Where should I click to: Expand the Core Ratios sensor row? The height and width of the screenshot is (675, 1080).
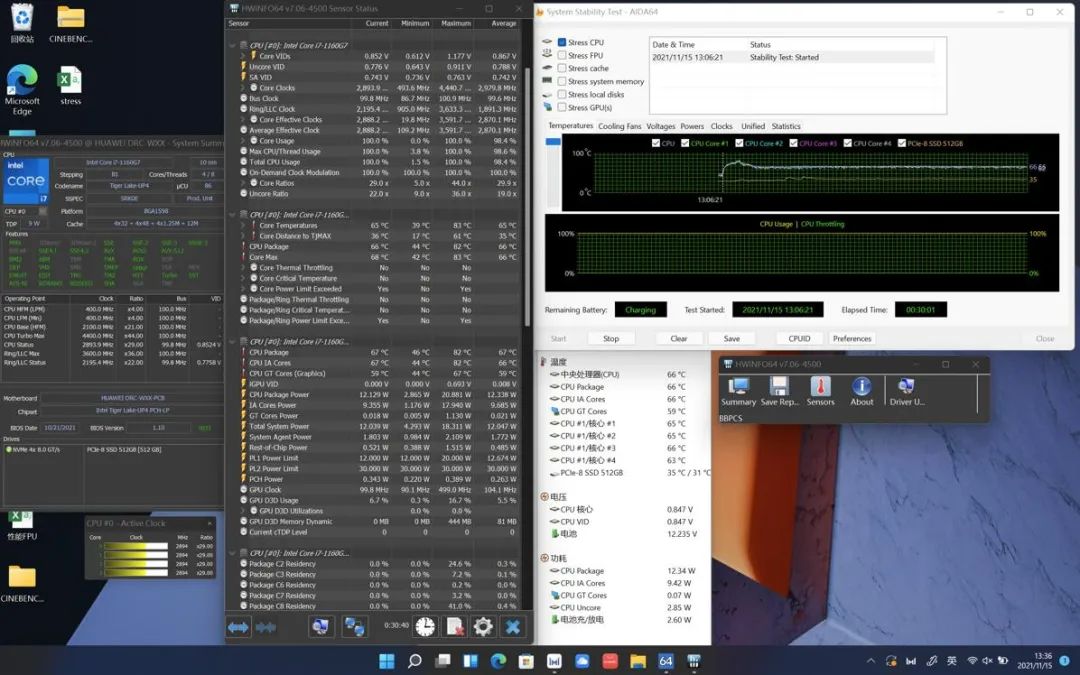[242, 183]
